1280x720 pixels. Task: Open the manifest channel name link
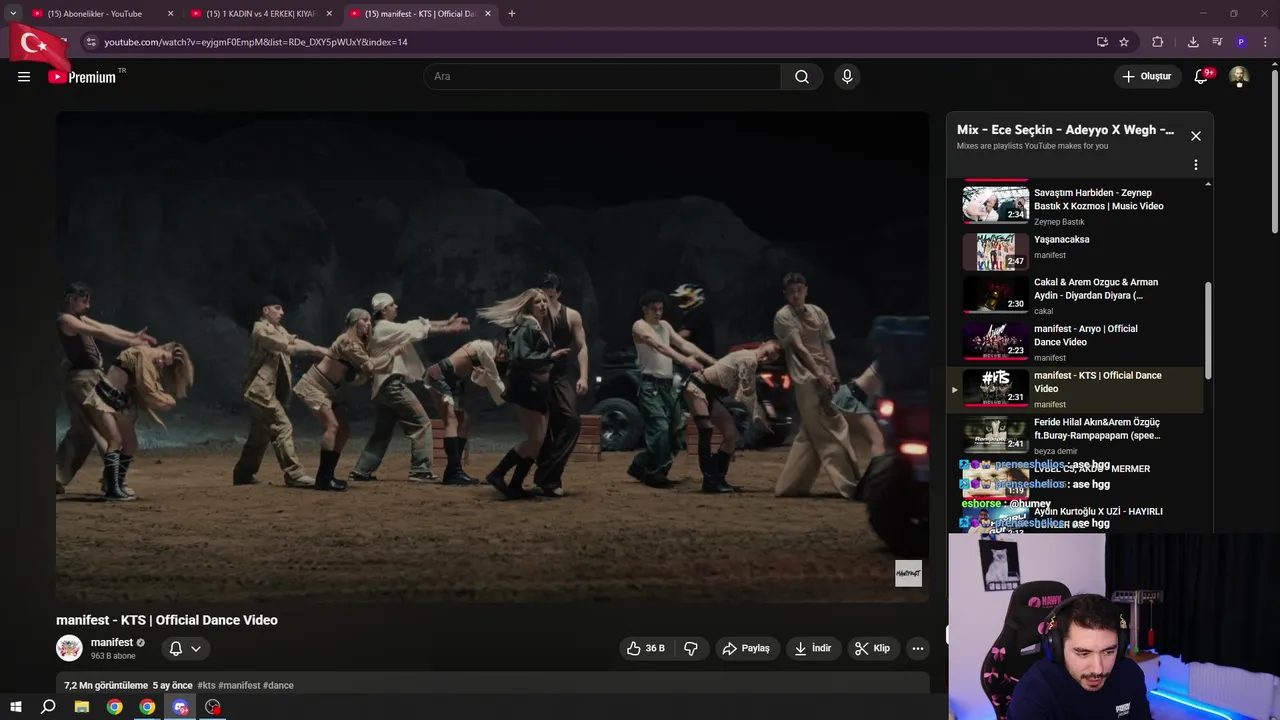tap(112, 642)
